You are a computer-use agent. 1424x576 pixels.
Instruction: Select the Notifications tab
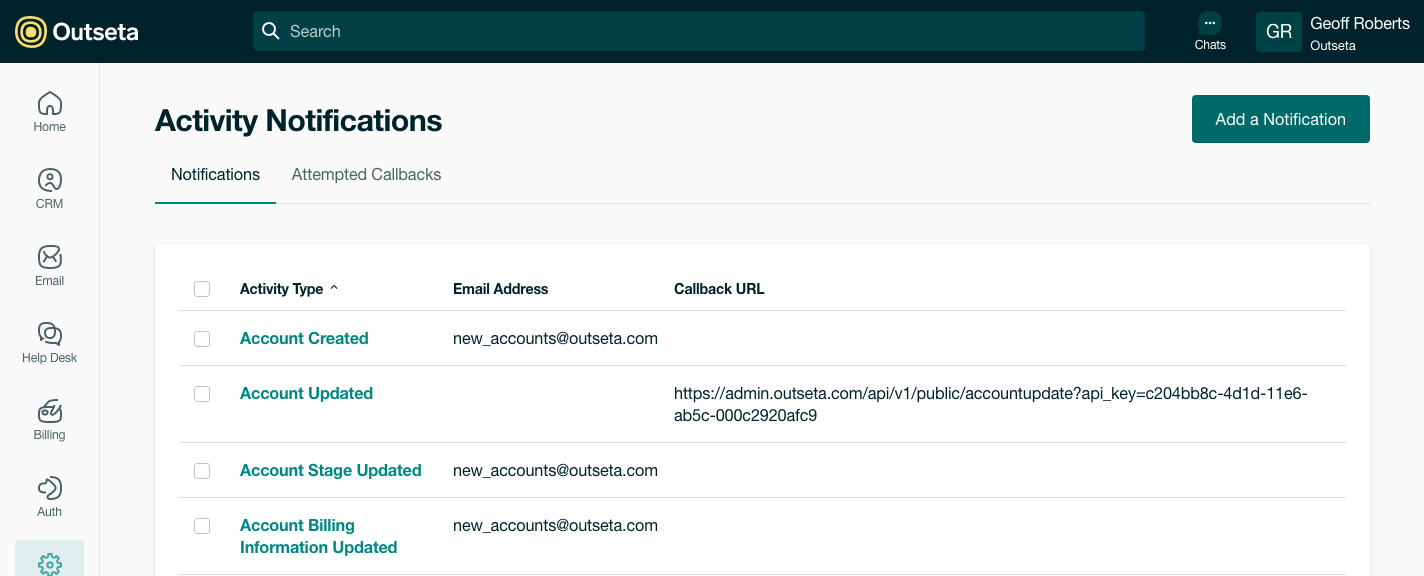pos(215,174)
